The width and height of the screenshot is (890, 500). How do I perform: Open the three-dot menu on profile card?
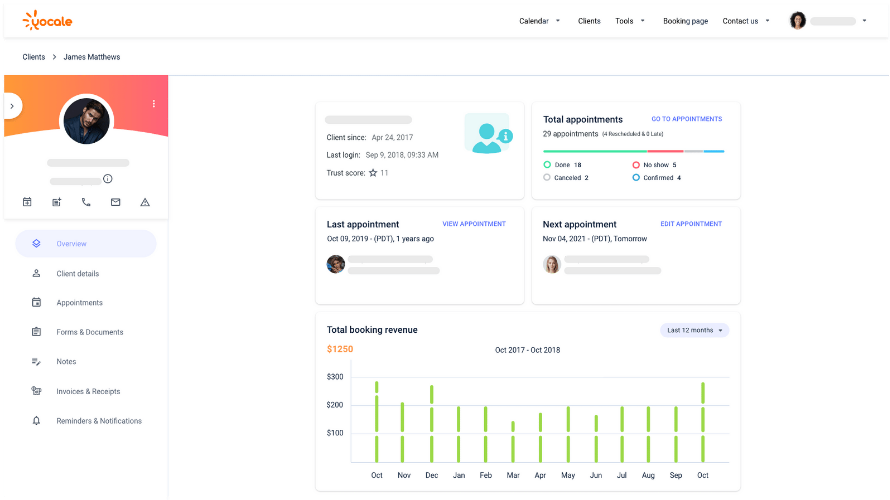click(153, 104)
